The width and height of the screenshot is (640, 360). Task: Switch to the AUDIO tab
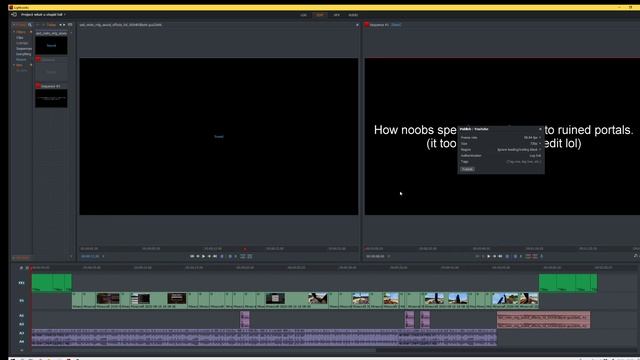pos(353,15)
